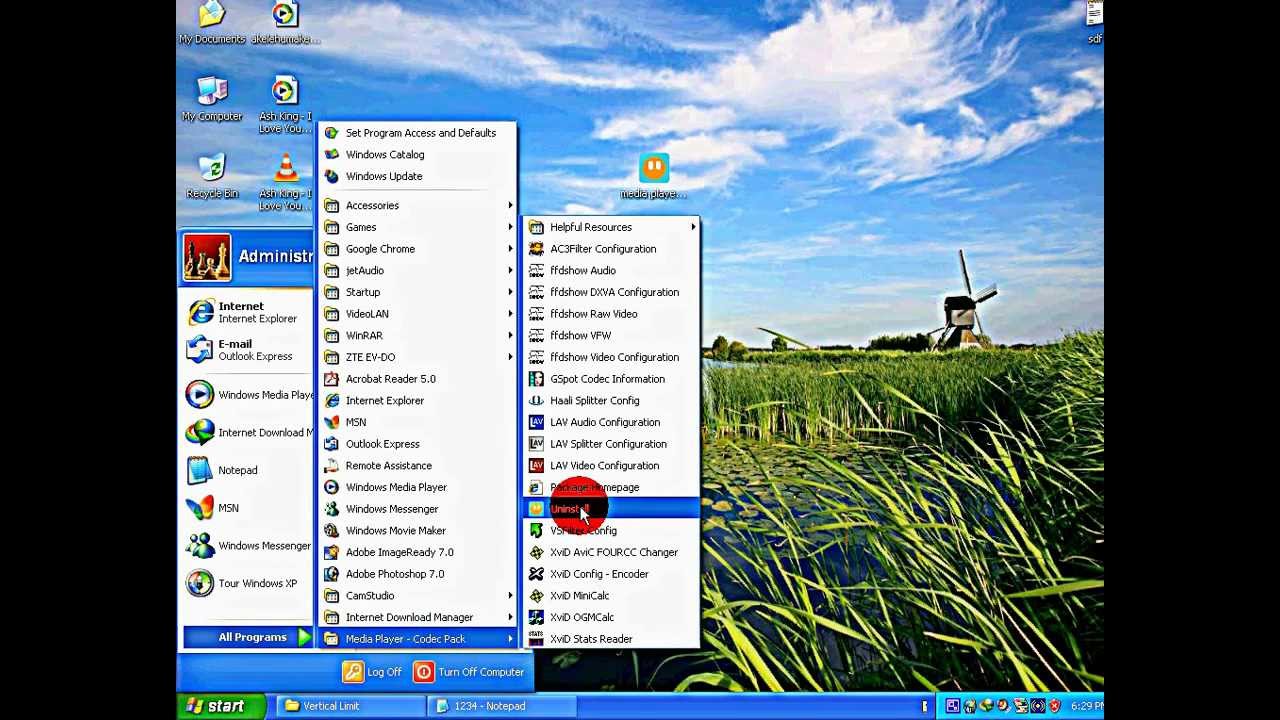Click the Log Off key icon

click(x=353, y=672)
